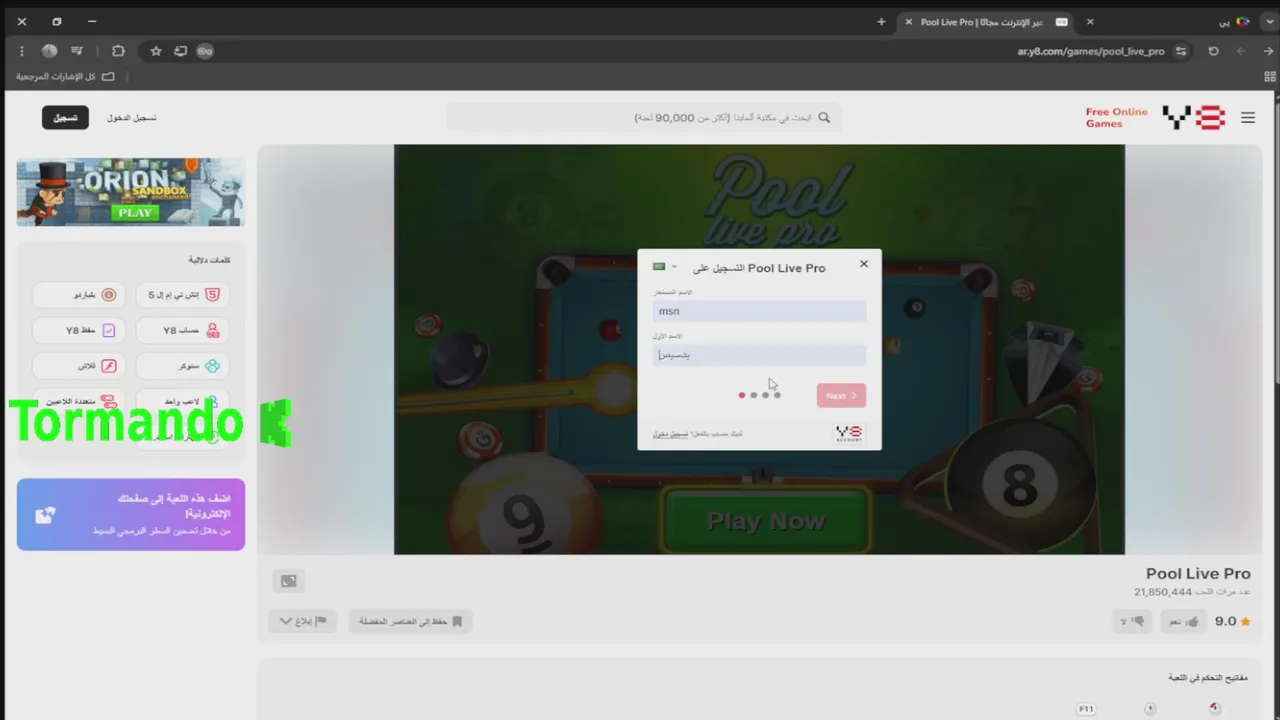Click the install/cast icon in address bar
The image size is (1280, 720).
(180, 51)
